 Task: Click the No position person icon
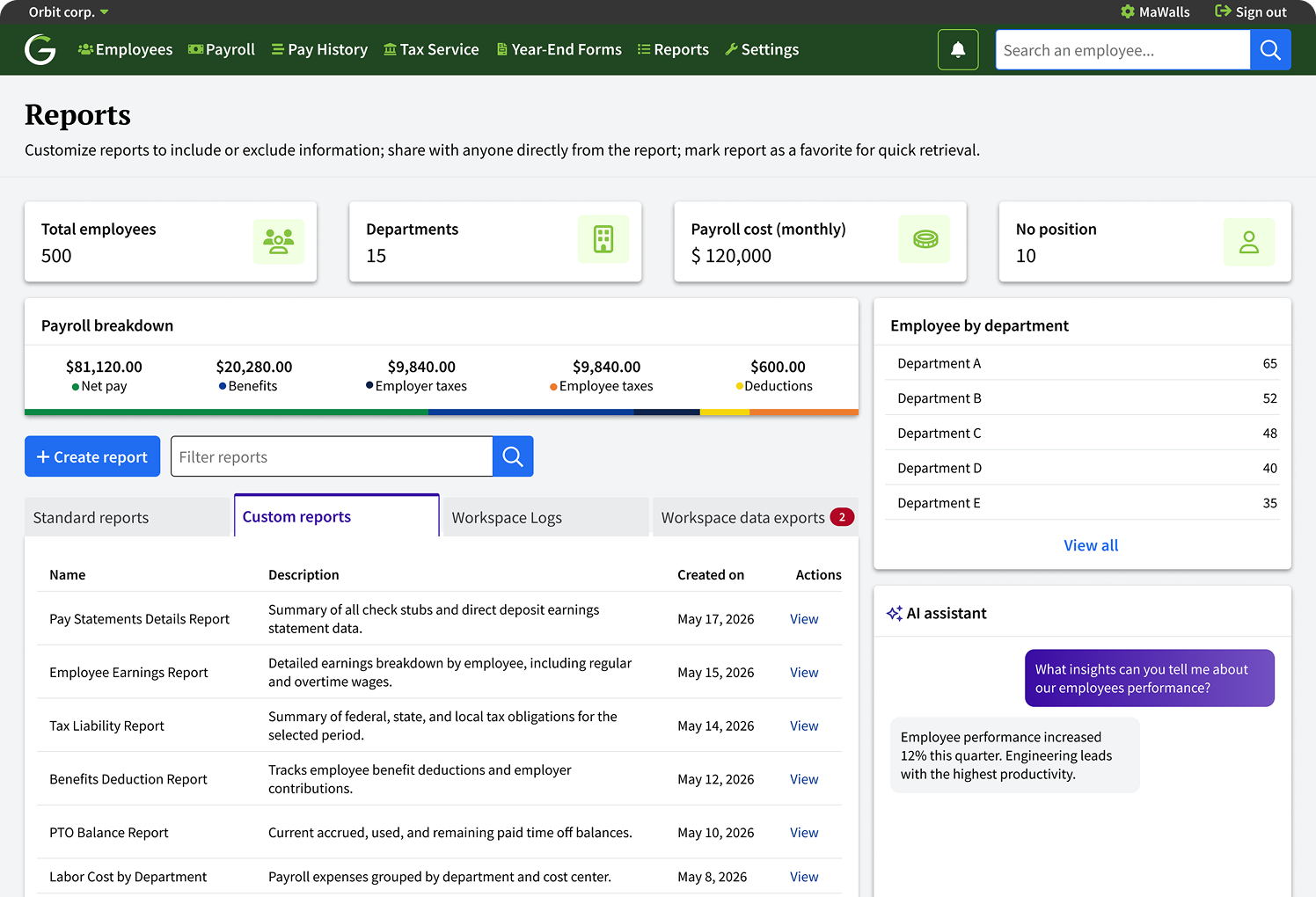click(1249, 242)
